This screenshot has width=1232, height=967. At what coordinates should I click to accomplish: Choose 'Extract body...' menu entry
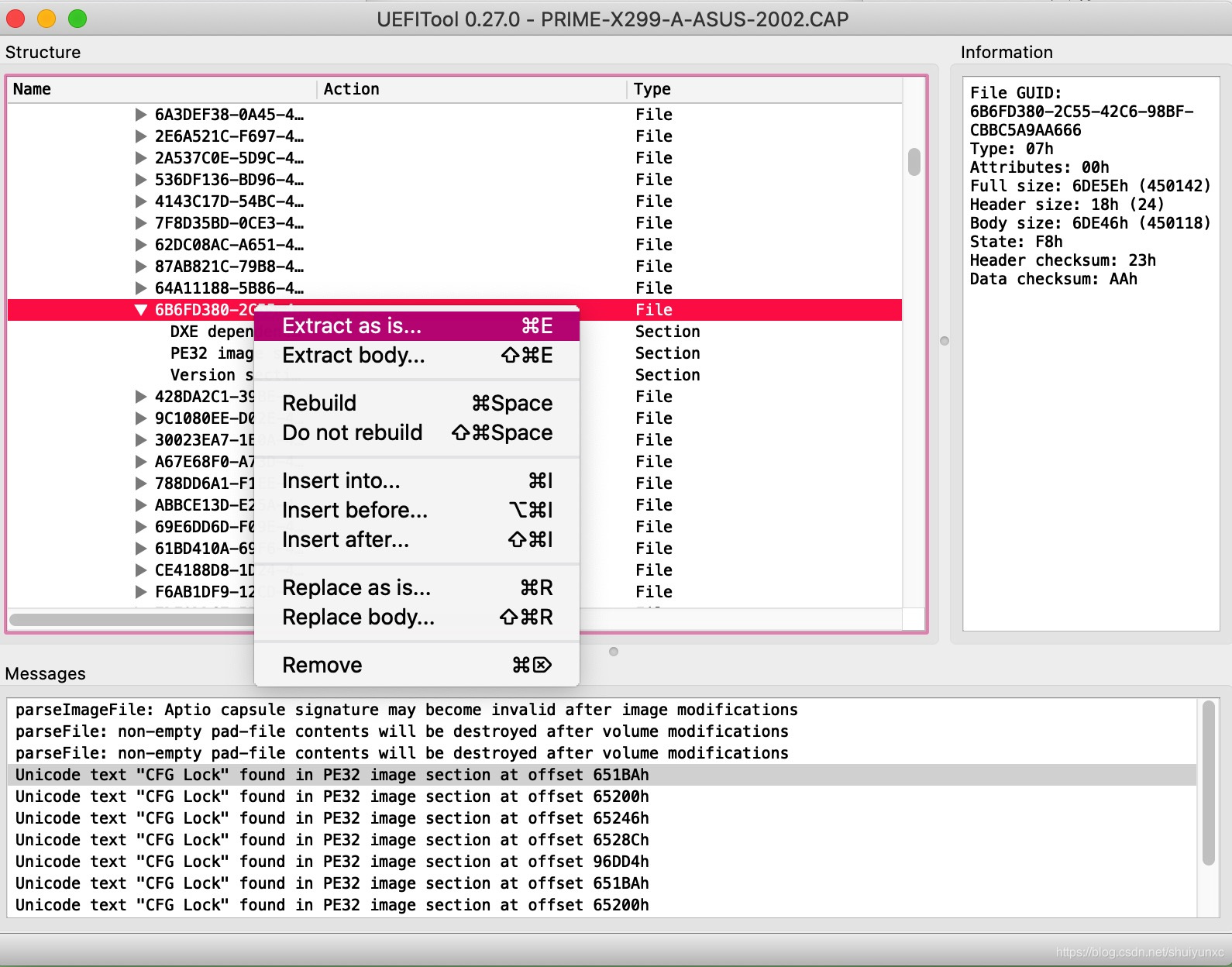(417, 356)
